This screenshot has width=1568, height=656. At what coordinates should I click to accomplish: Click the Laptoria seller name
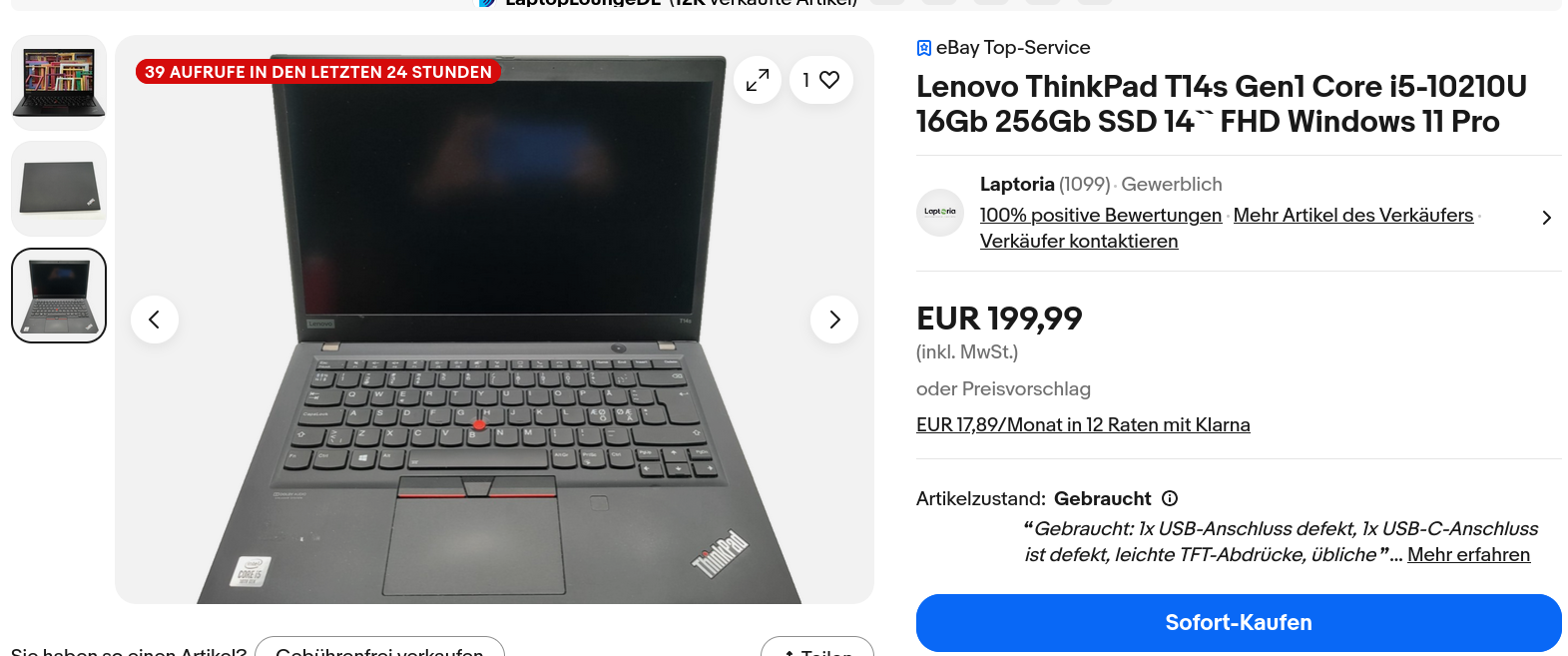pyautogui.click(x=1017, y=184)
